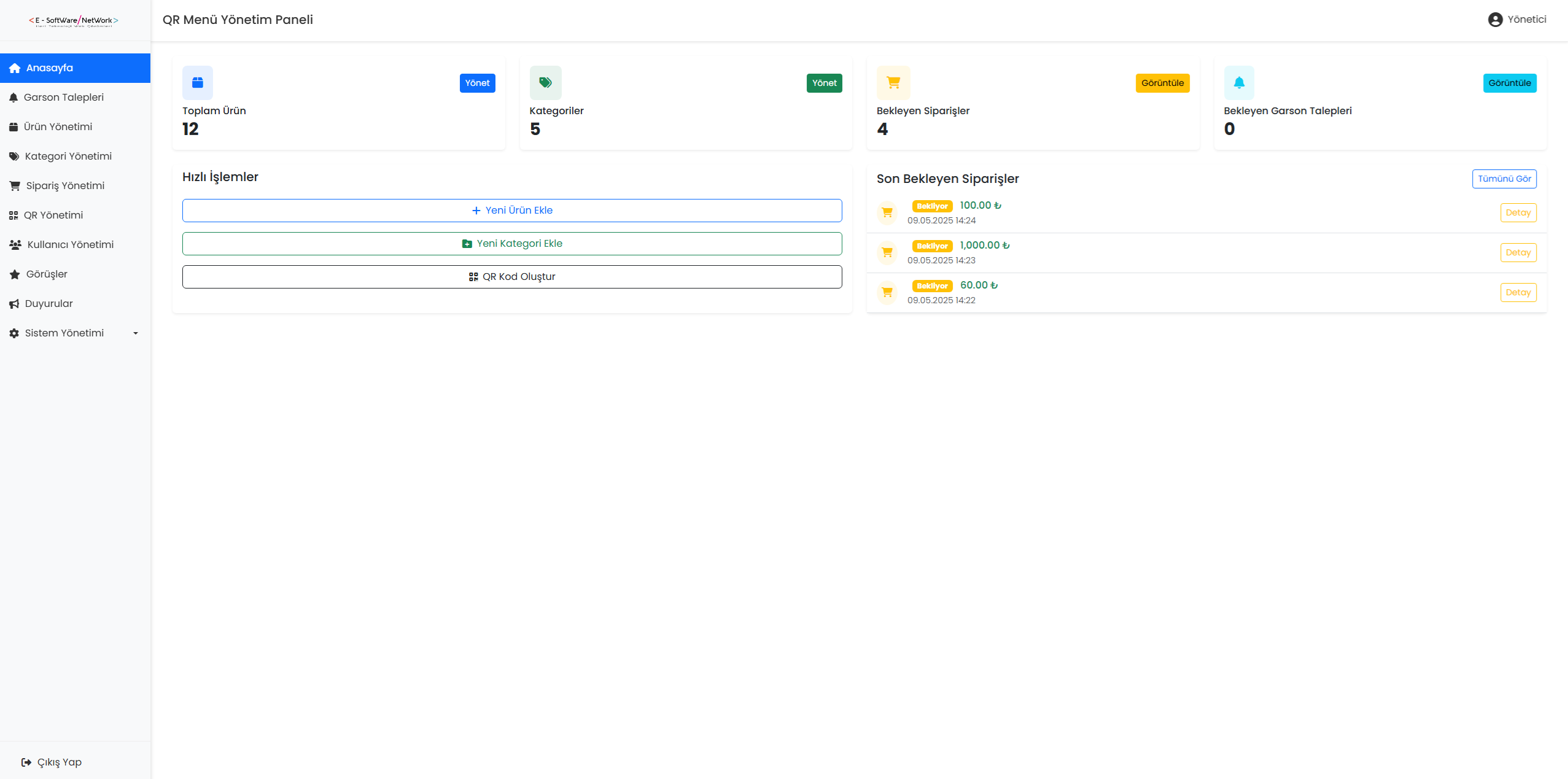Click Tümünü Gör in pending orders

[1504, 179]
